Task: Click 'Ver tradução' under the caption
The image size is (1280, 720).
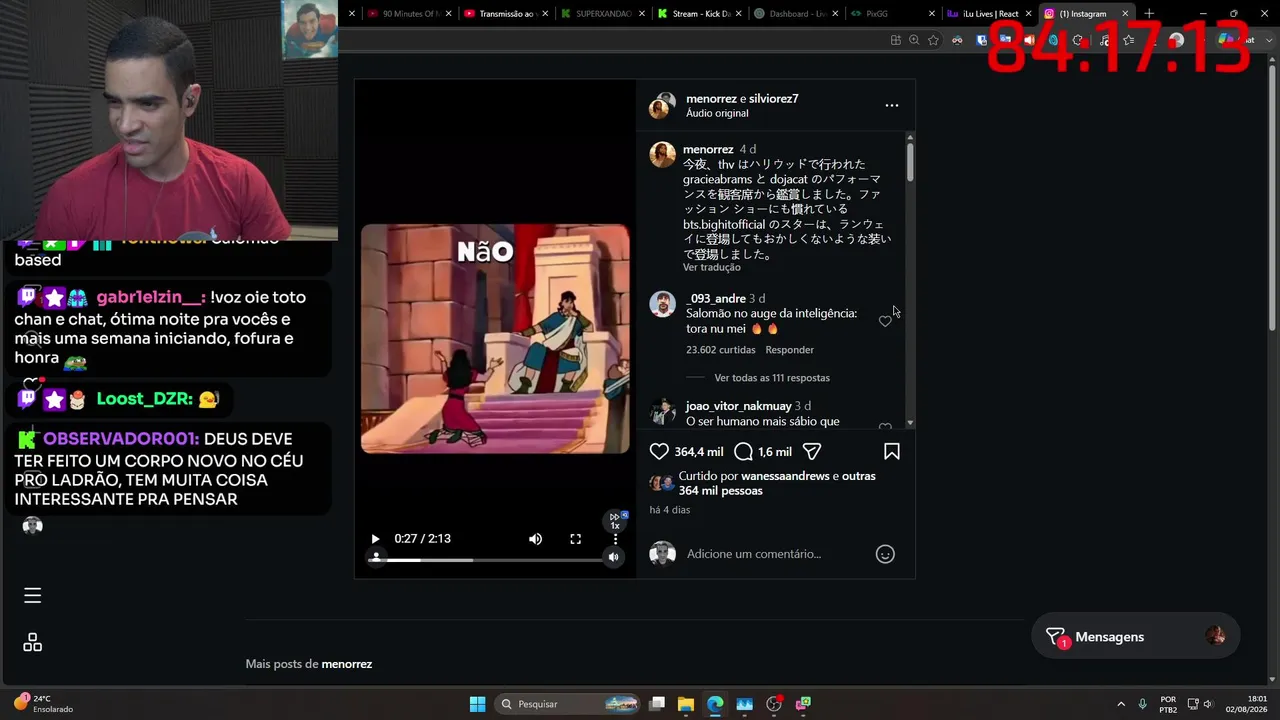Action: 712,268
